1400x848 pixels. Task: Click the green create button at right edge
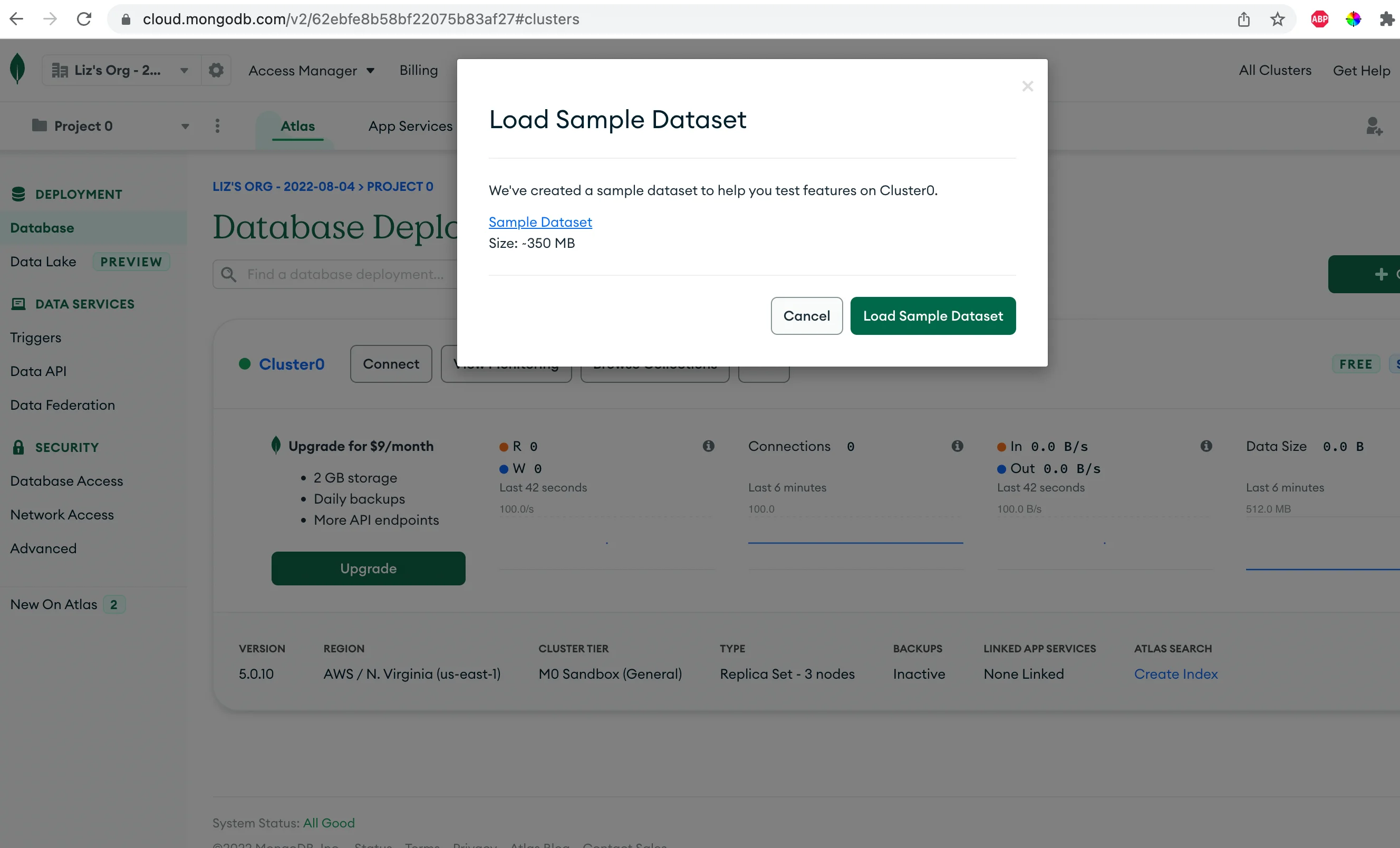click(1364, 274)
